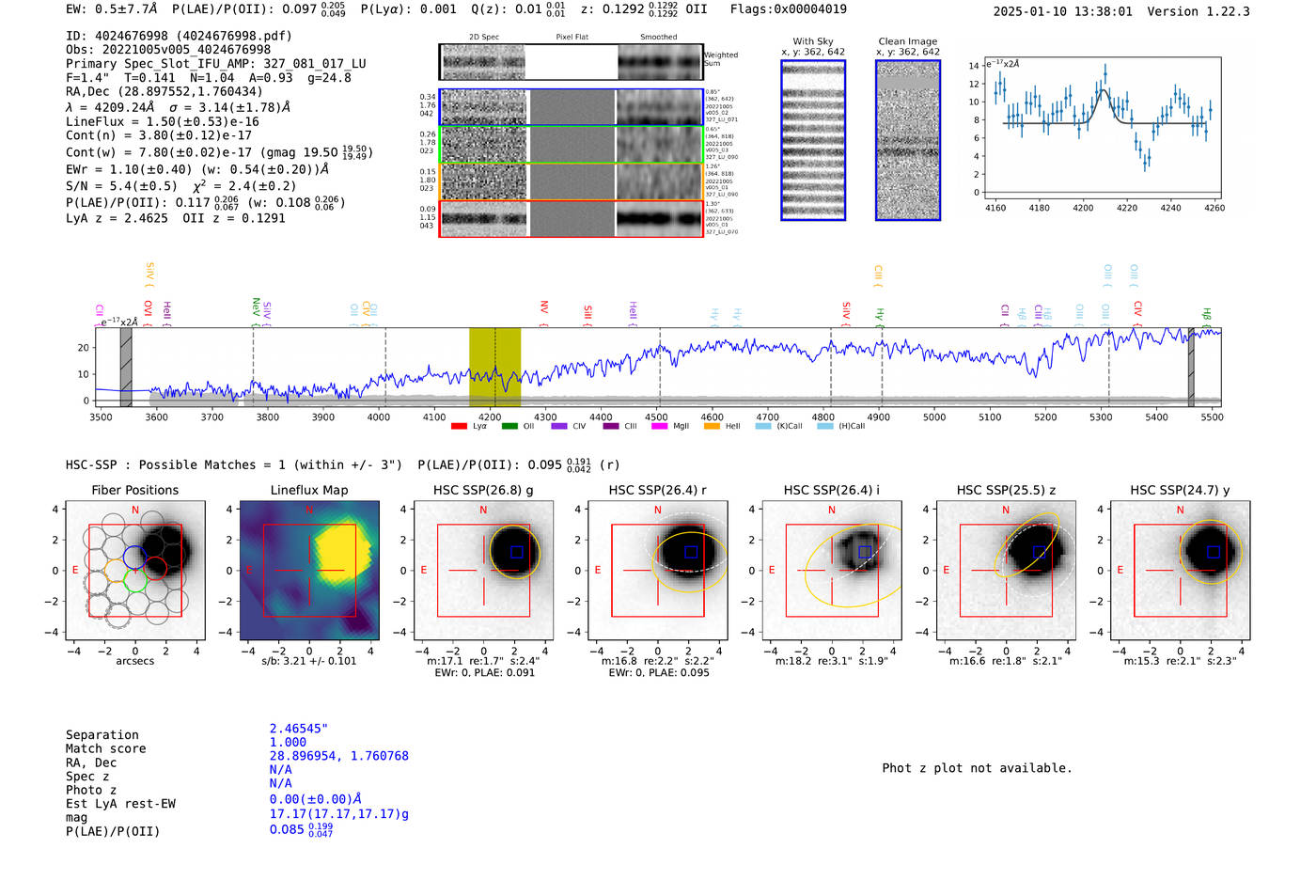Click the 'Est LyA rest-EW' label
The width and height of the screenshot is (1316, 896).
120,804
